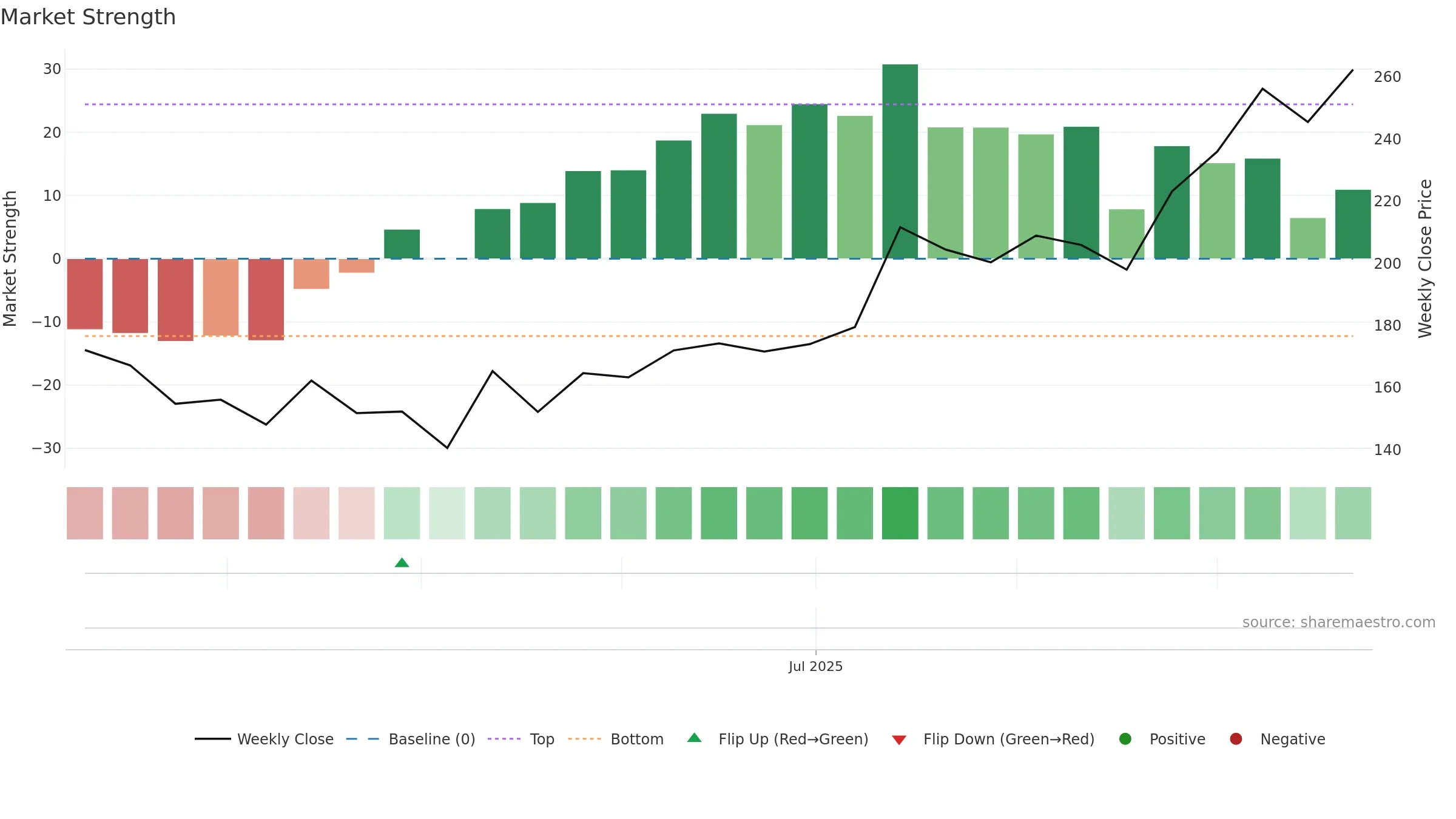Screen dimensions: 1456x819
Task: Click the Flip Up (Red→Green) legend entry
Action: pyautogui.click(x=778, y=739)
